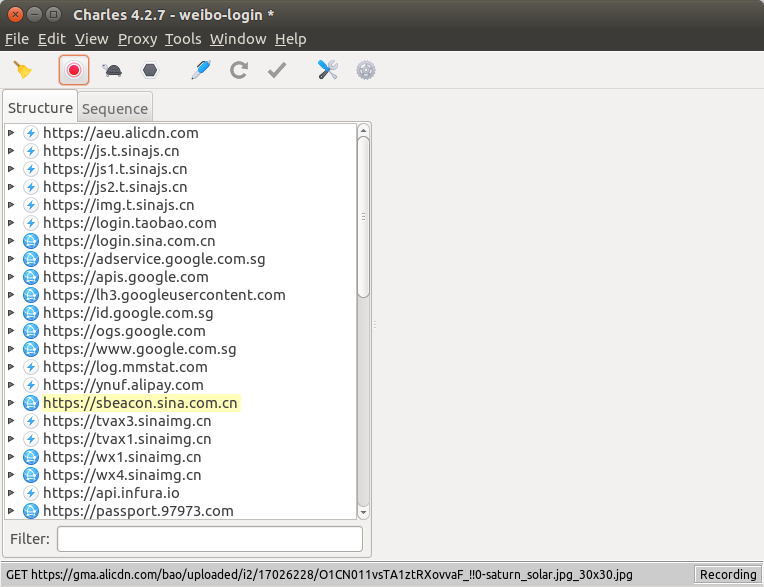Click the GET gma.alicdn.com status bar text
Screen dimensions: 764x587
point(319,575)
